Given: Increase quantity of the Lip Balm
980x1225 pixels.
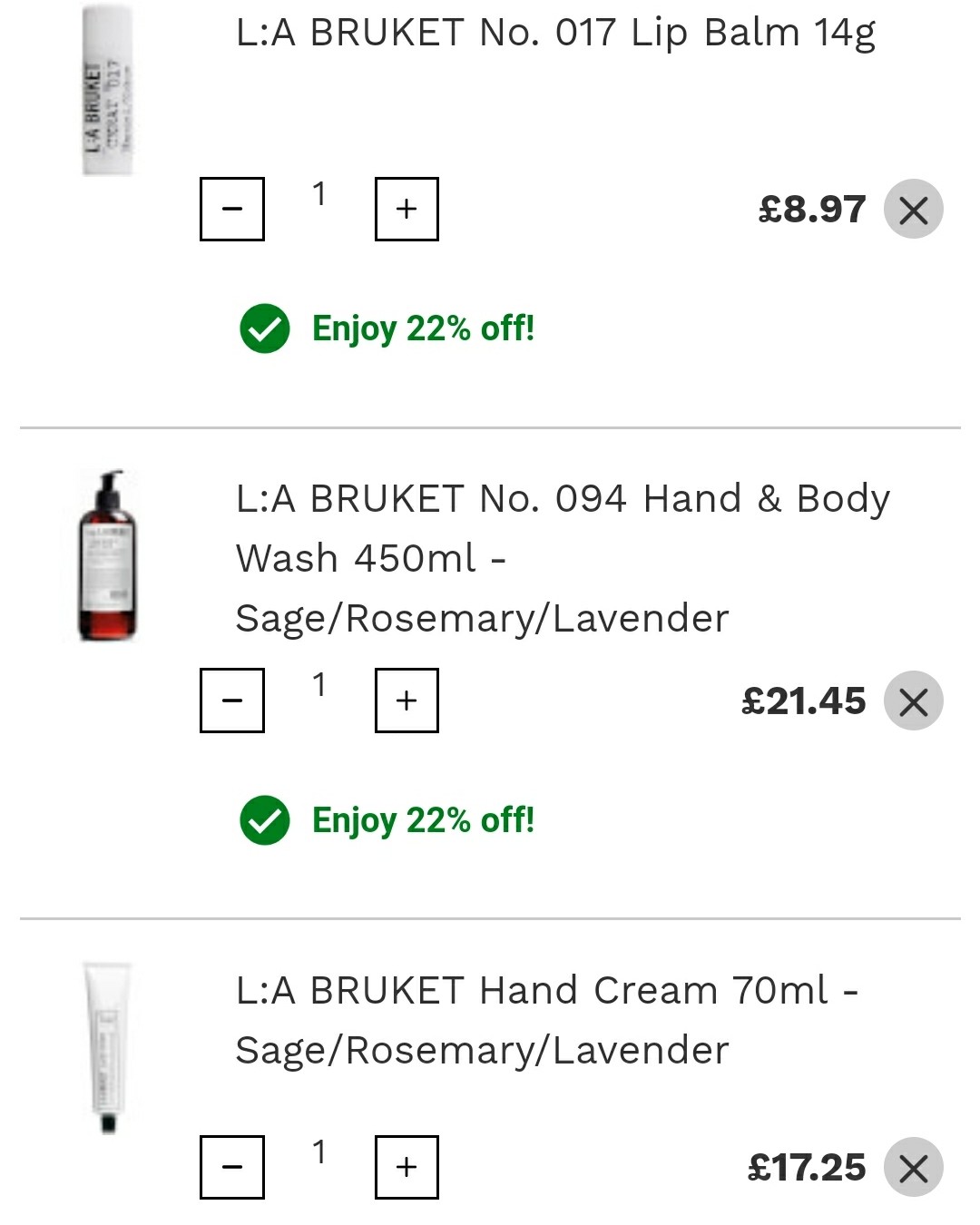Looking at the screenshot, I should pos(407,210).
